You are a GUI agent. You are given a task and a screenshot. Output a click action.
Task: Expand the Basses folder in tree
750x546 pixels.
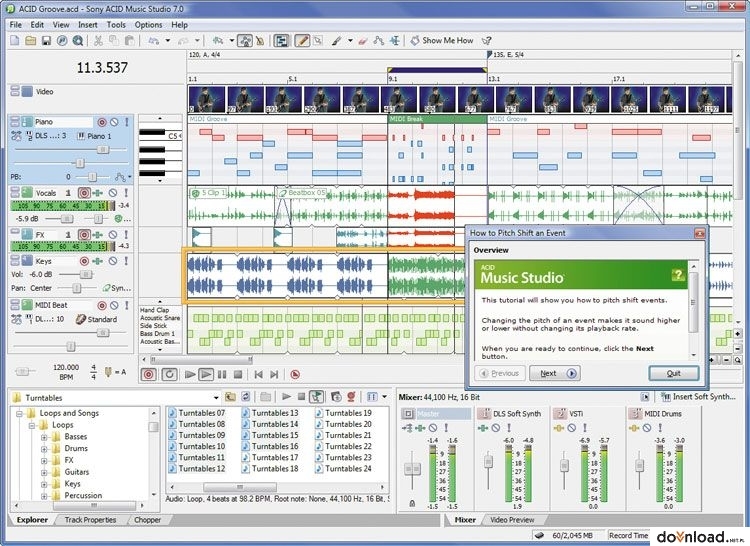pos(44,437)
